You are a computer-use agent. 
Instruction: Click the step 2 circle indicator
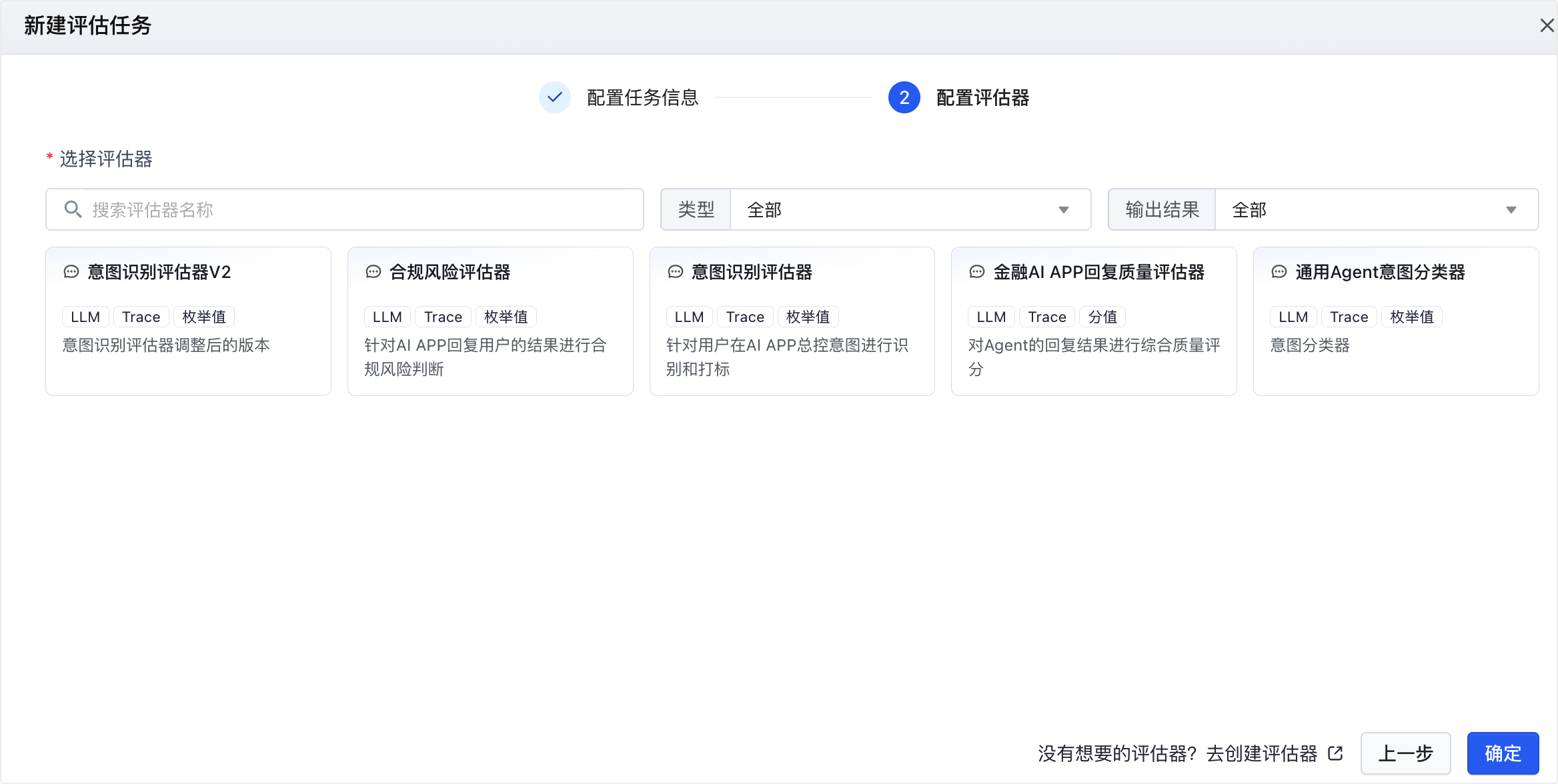[x=904, y=97]
